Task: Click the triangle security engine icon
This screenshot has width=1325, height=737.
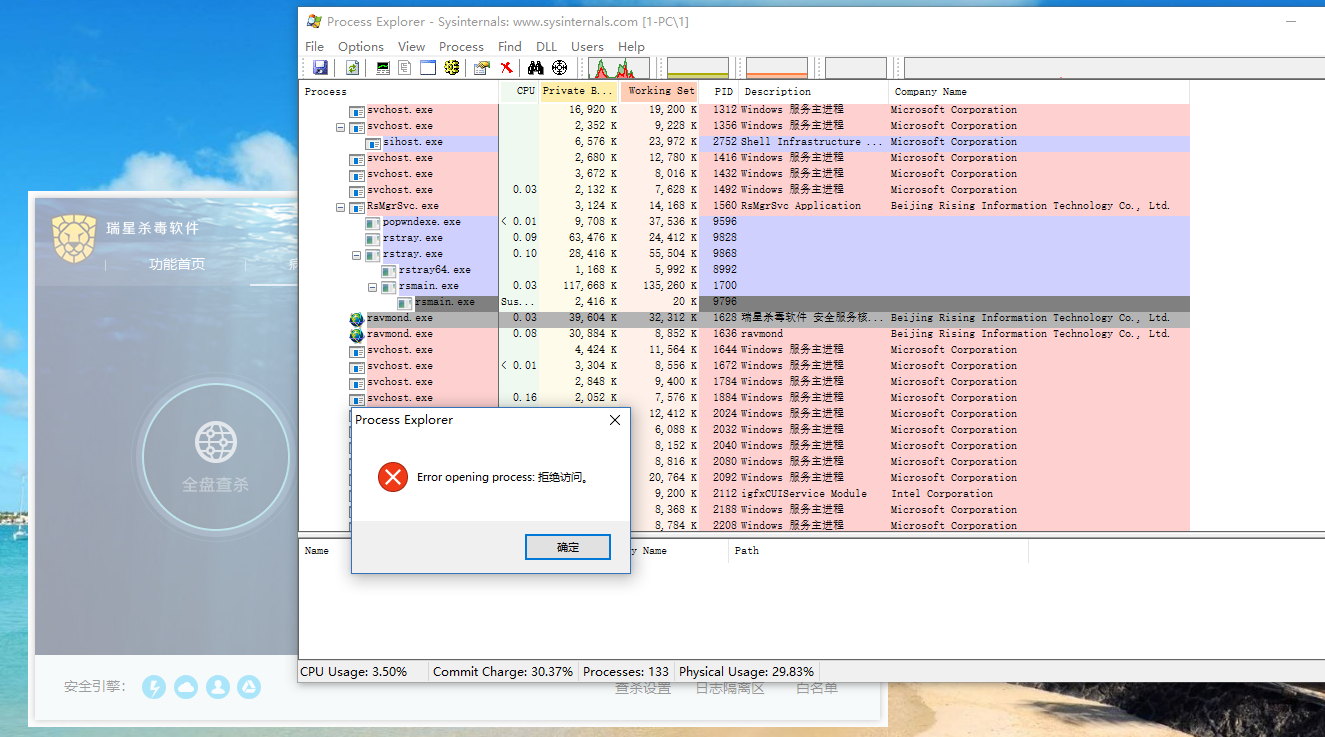Action: pyautogui.click(x=249, y=687)
